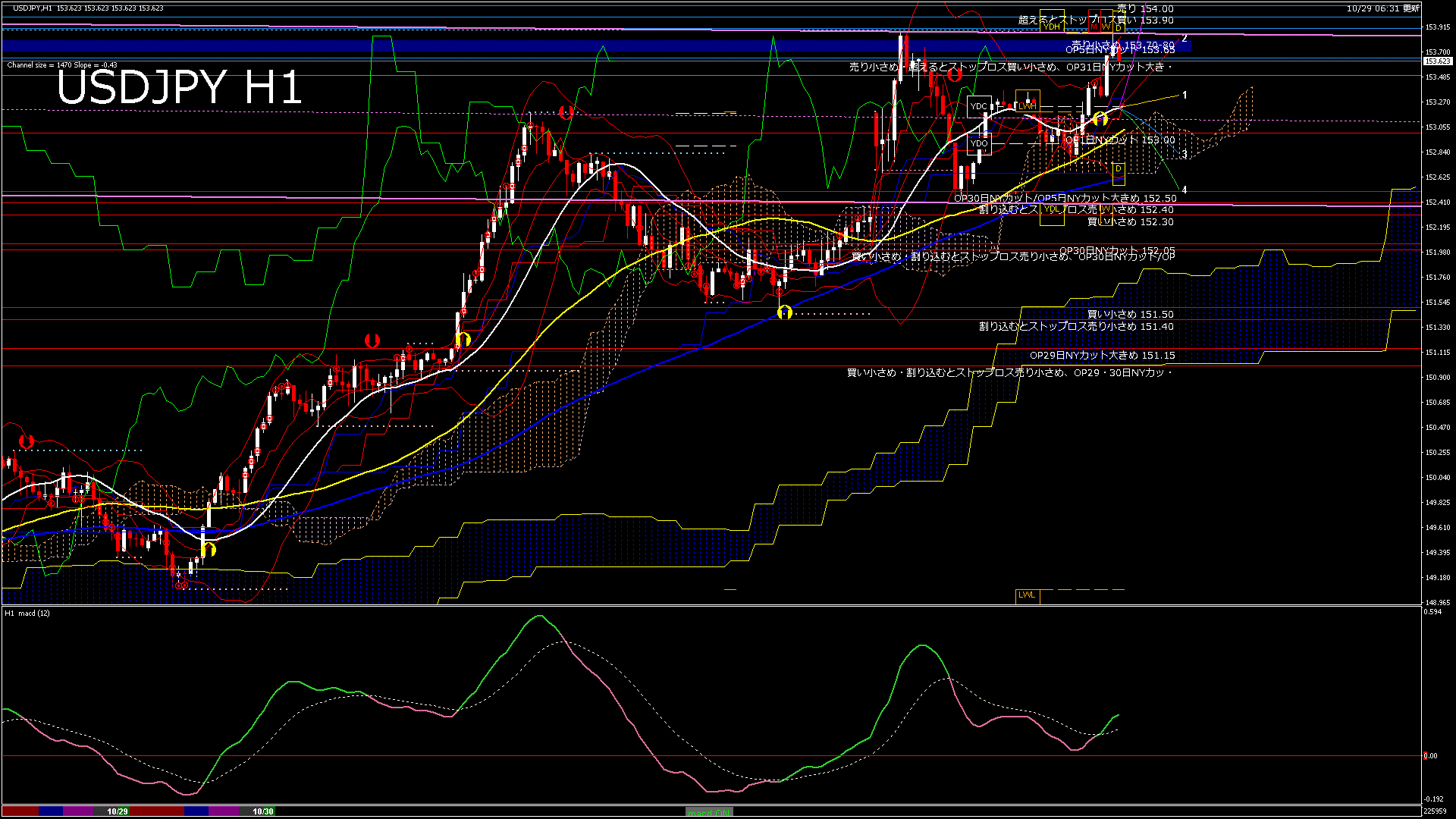Click the 'H1 macd (12)' indicator title
This screenshot has width=1456, height=819.
27,613
